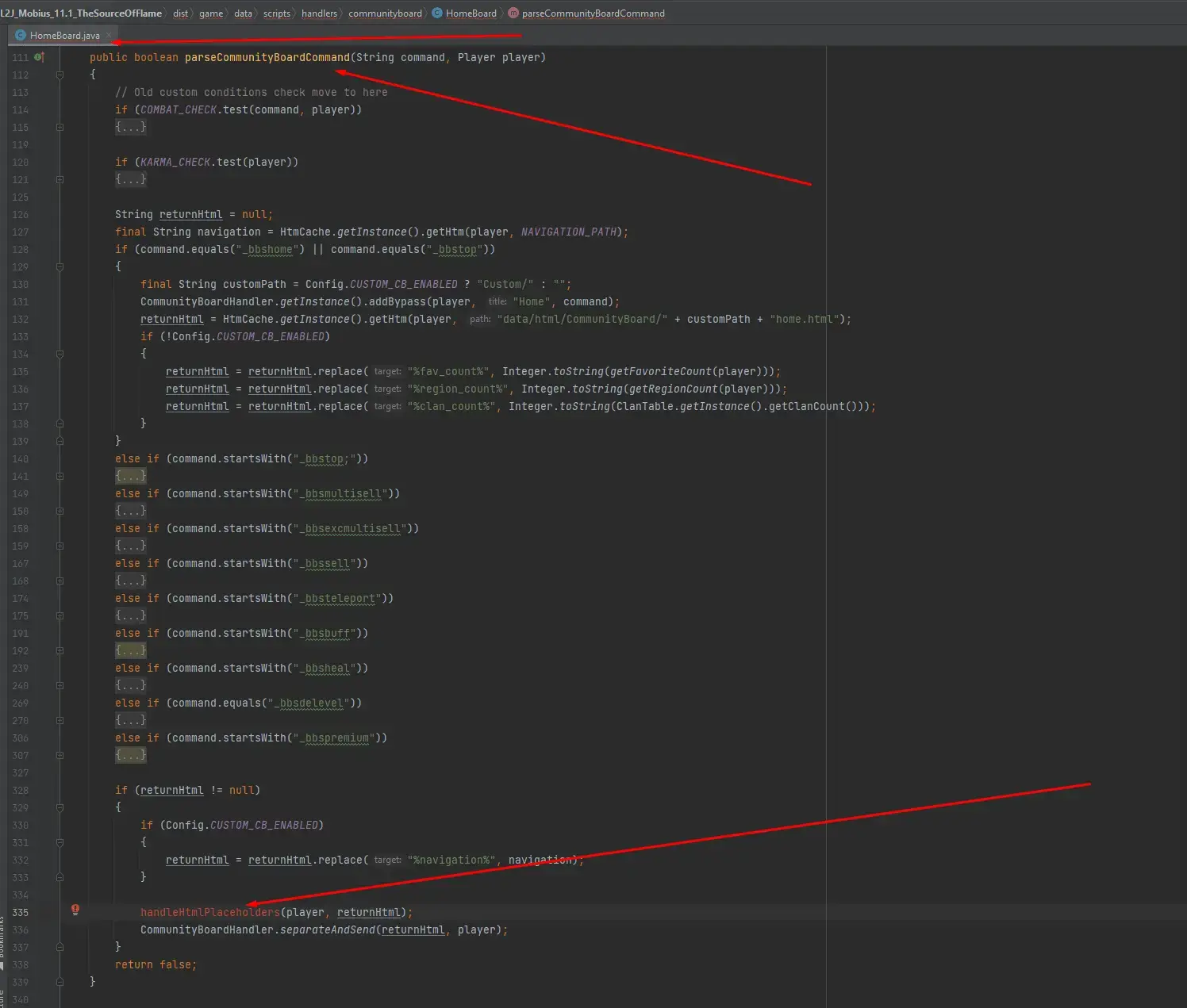Expand folded block via gutter at line 168
The image size is (1187, 1008).
click(x=60, y=581)
